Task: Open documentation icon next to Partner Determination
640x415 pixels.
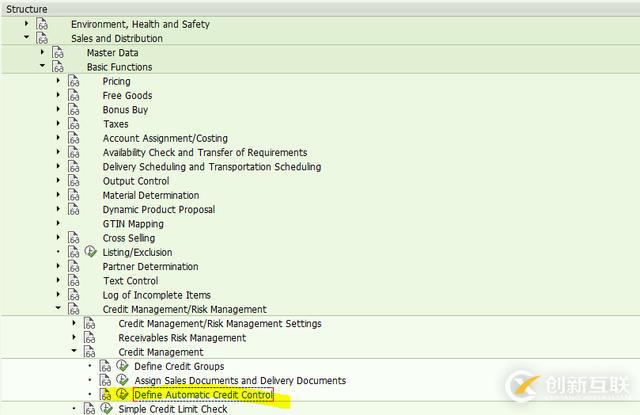Action: point(73,266)
